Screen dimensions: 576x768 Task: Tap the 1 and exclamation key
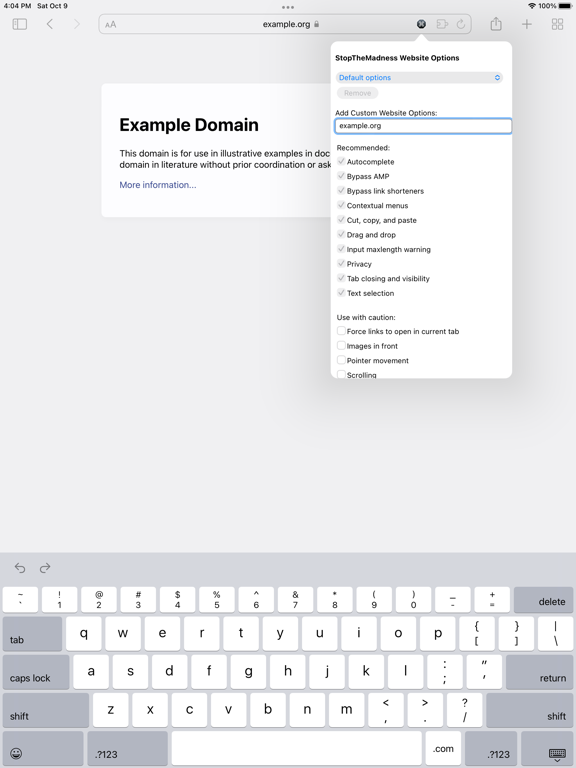[60, 600]
